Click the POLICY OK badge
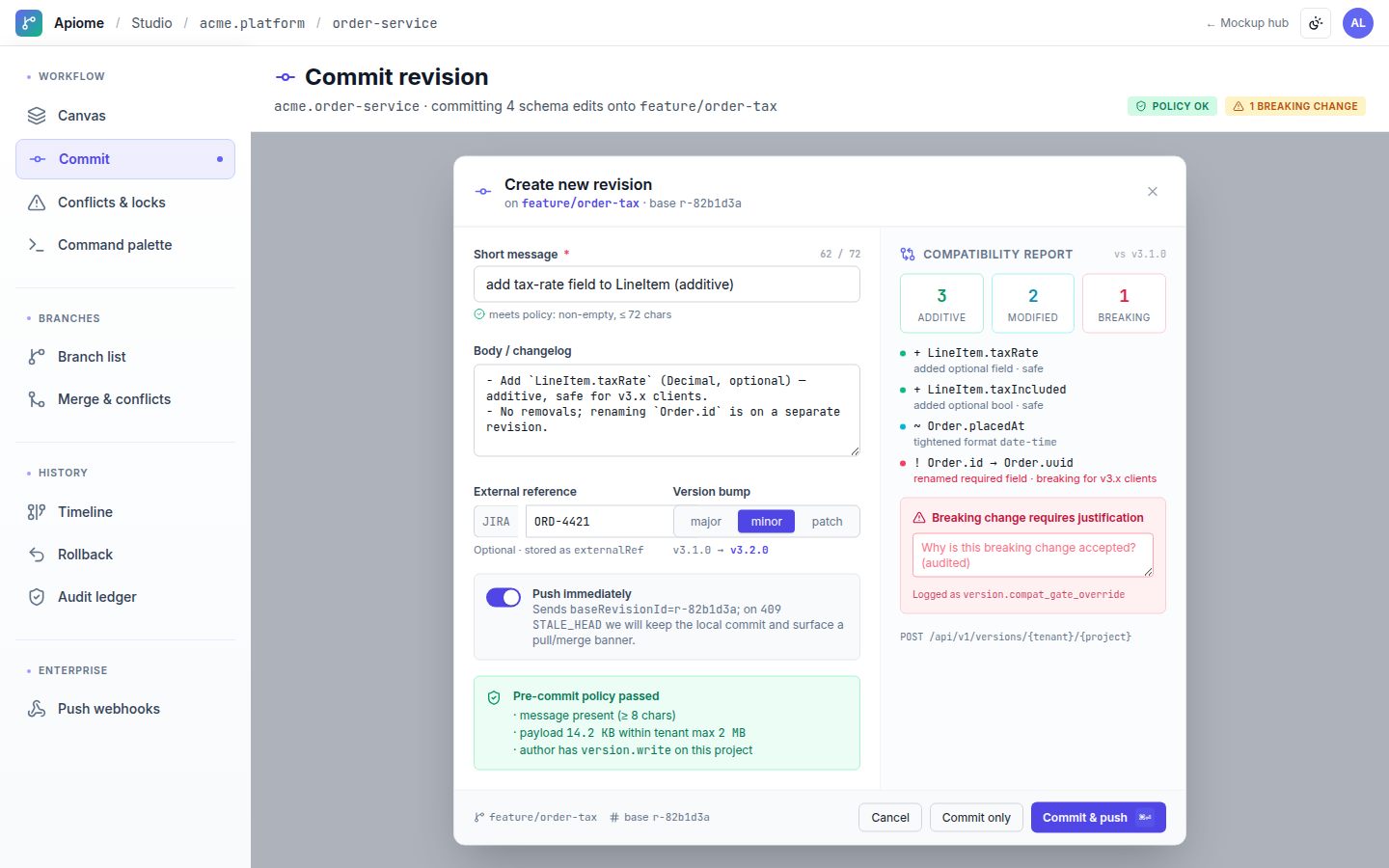This screenshot has height=868, width=1389. tap(1172, 106)
